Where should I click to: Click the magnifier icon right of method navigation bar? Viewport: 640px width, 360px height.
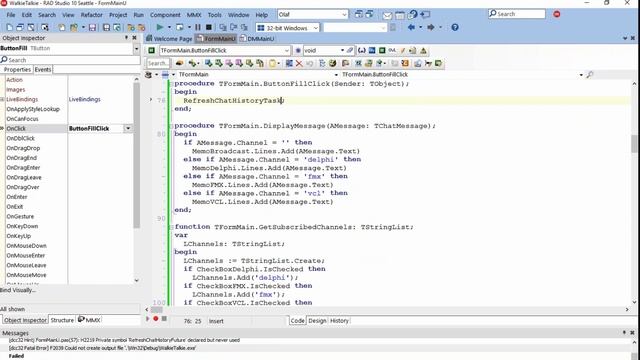[x=590, y=75]
